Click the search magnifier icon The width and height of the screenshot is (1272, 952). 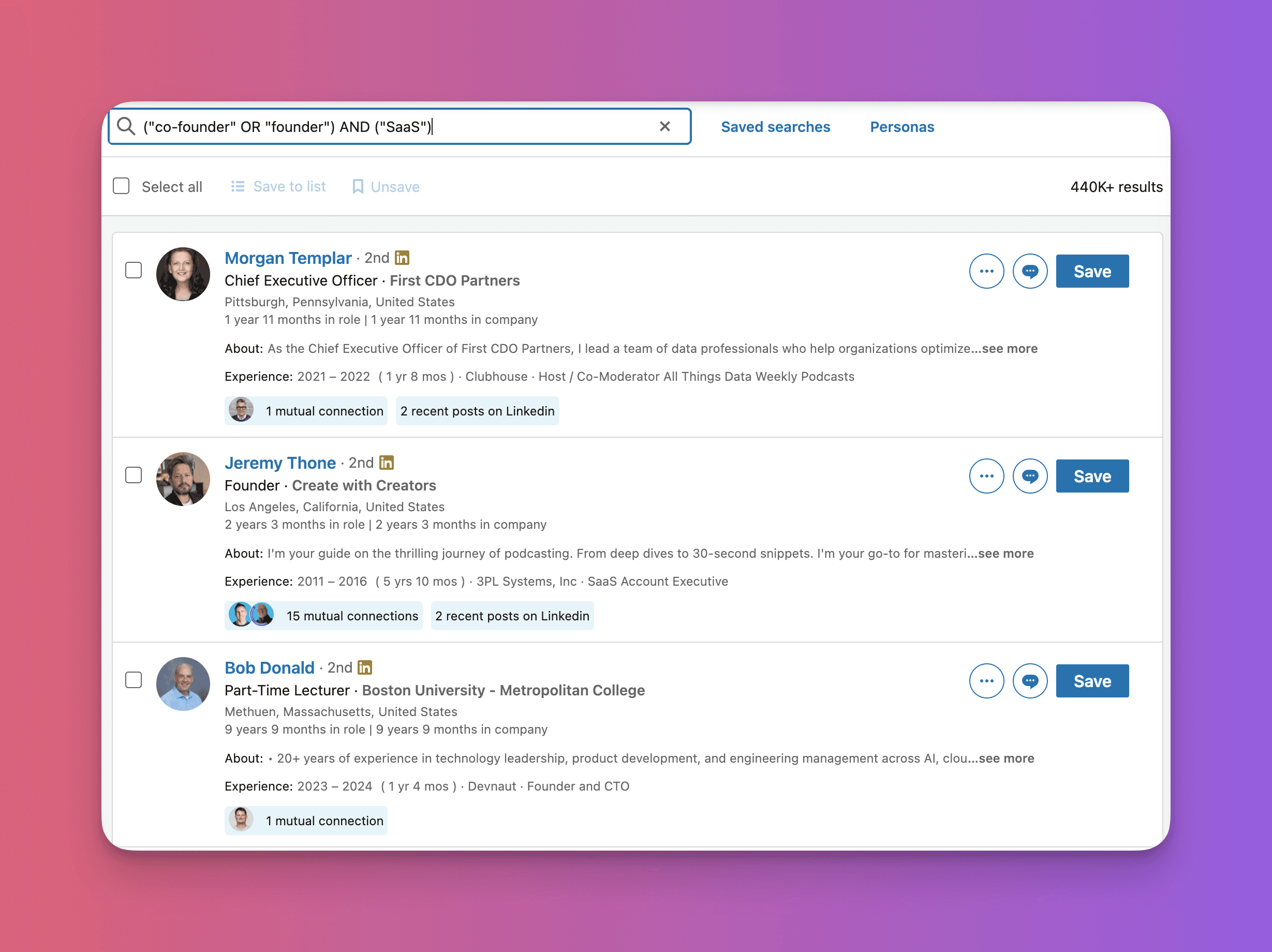coord(125,126)
